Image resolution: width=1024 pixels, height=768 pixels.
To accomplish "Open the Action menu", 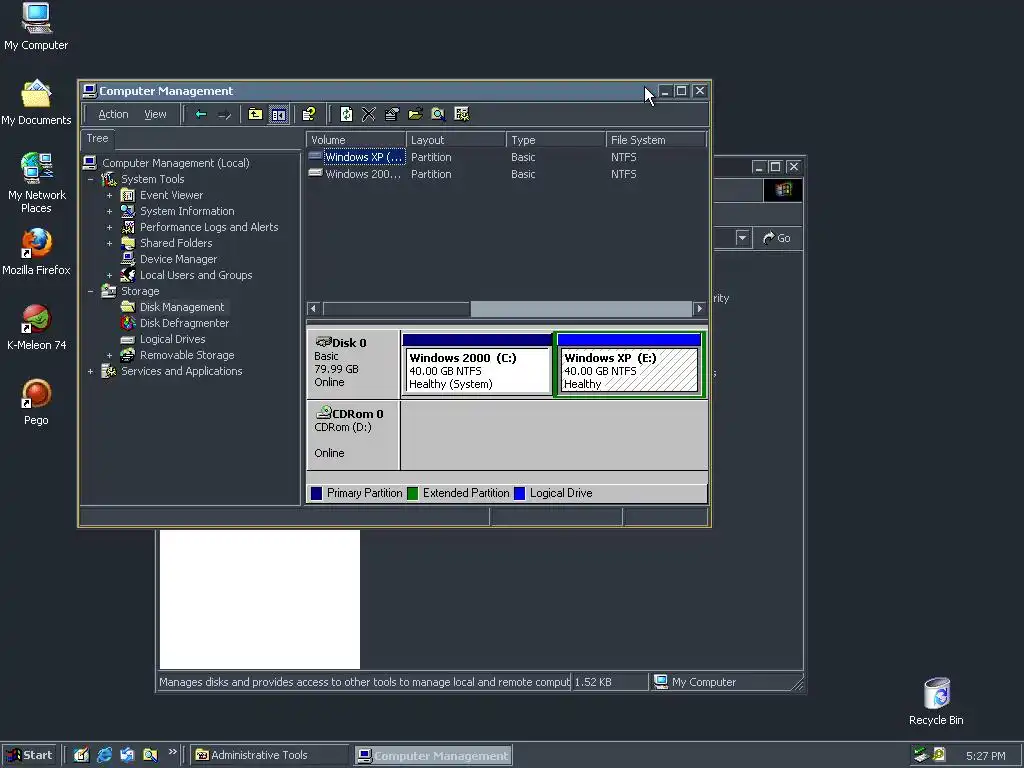I will click(113, 114).
